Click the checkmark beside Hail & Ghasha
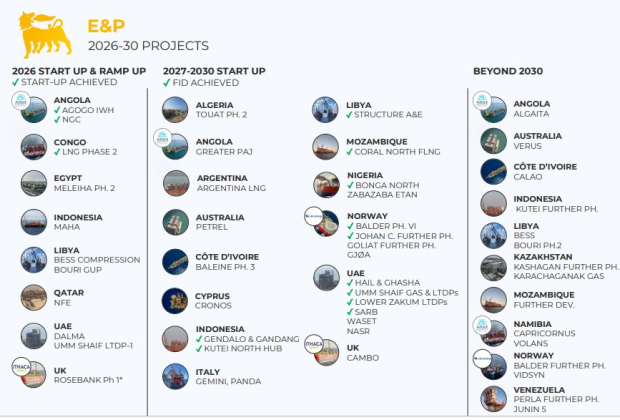This screenshot has width=620, height=420. 350,283
